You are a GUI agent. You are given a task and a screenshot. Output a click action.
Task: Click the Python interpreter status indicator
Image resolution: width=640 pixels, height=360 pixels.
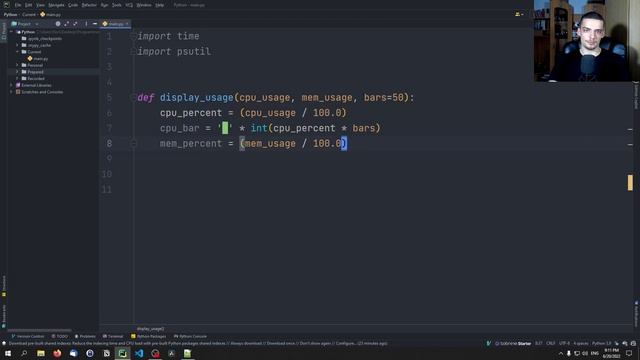tap(602, 344)
